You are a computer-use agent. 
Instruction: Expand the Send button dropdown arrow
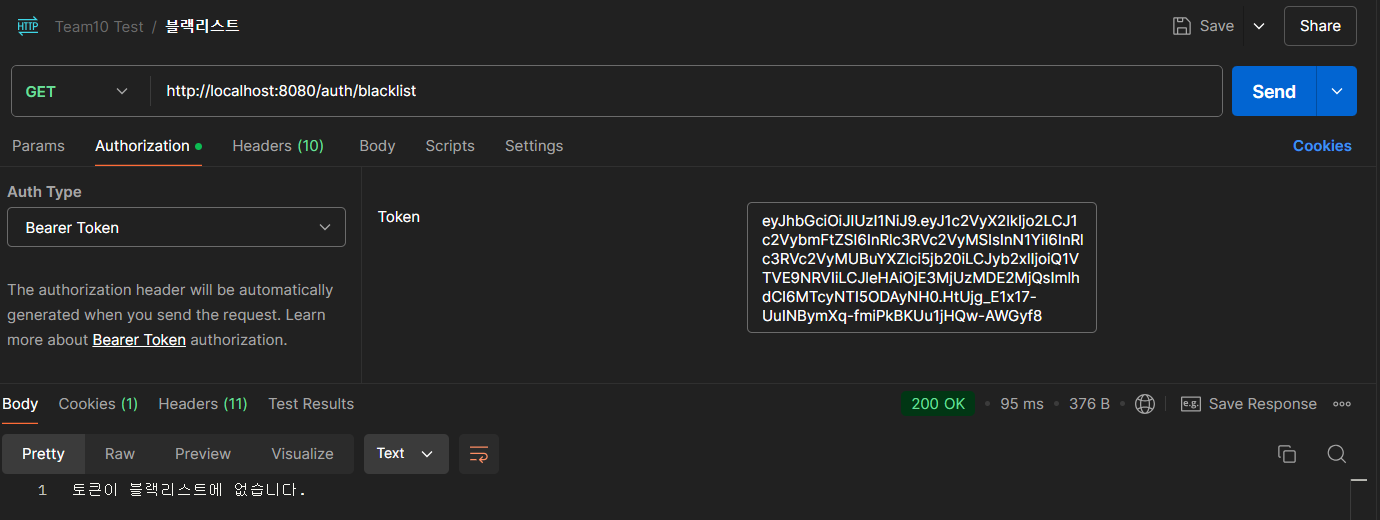[x=1337, y=91]
